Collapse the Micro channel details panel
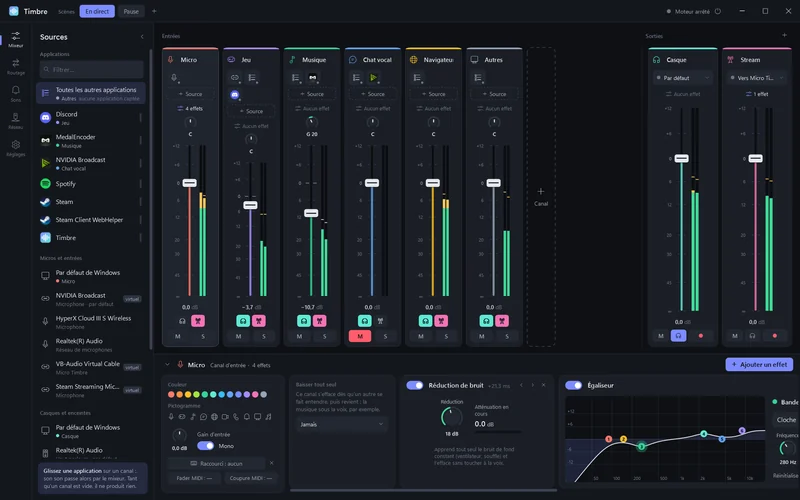 coord(167,364)
